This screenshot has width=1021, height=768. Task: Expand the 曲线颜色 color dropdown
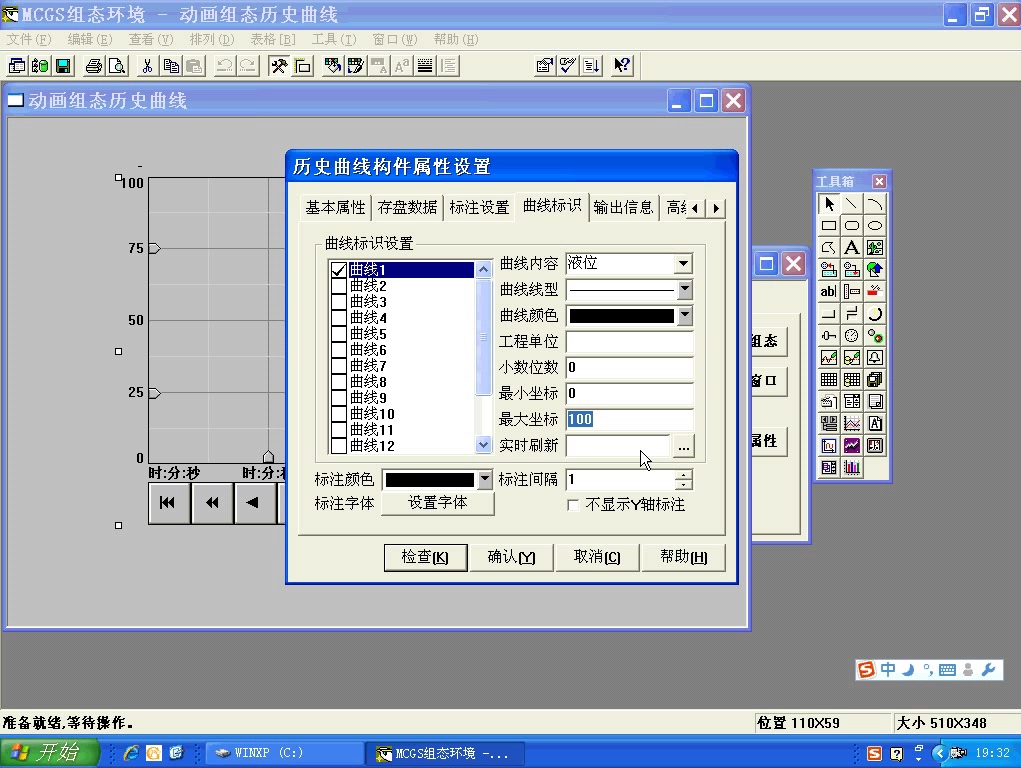coord(685,315)
